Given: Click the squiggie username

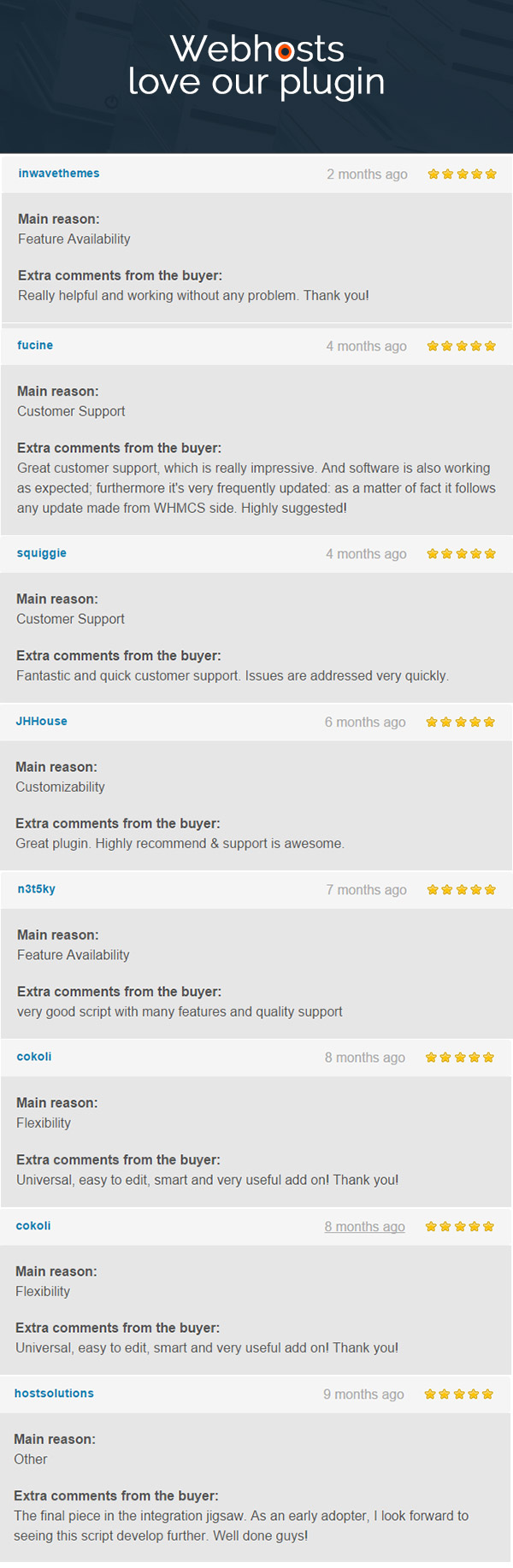Looking at the screenshot, I should click(41, 553).
